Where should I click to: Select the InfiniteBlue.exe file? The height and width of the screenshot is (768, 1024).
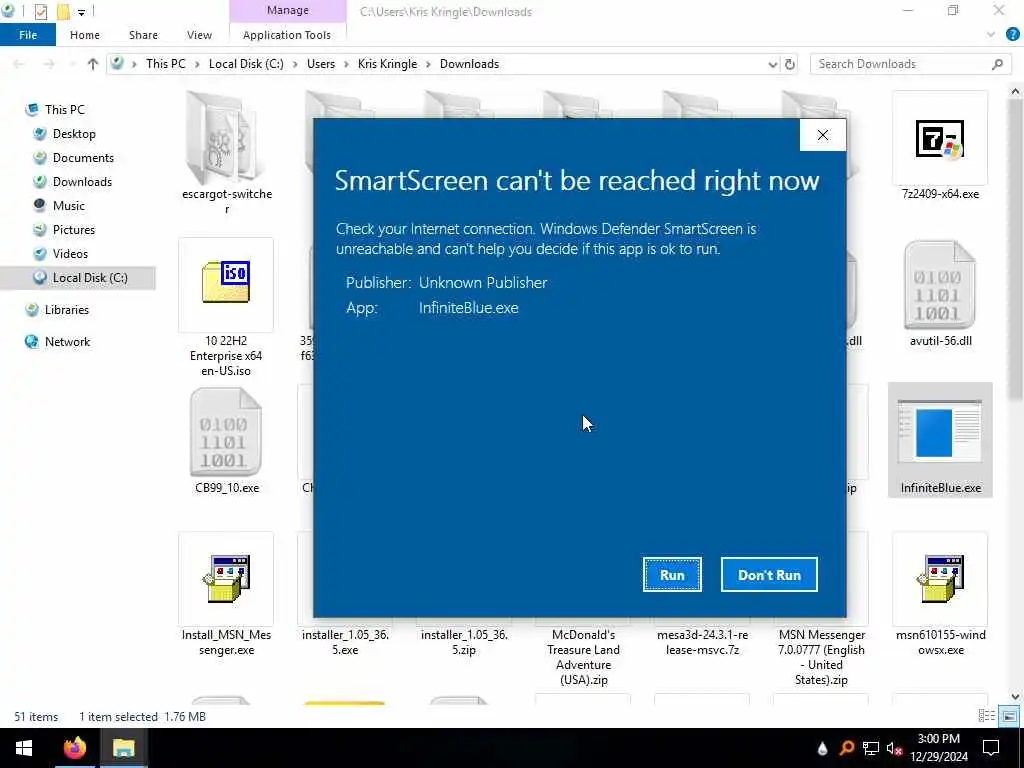click(x=940, y=441)
